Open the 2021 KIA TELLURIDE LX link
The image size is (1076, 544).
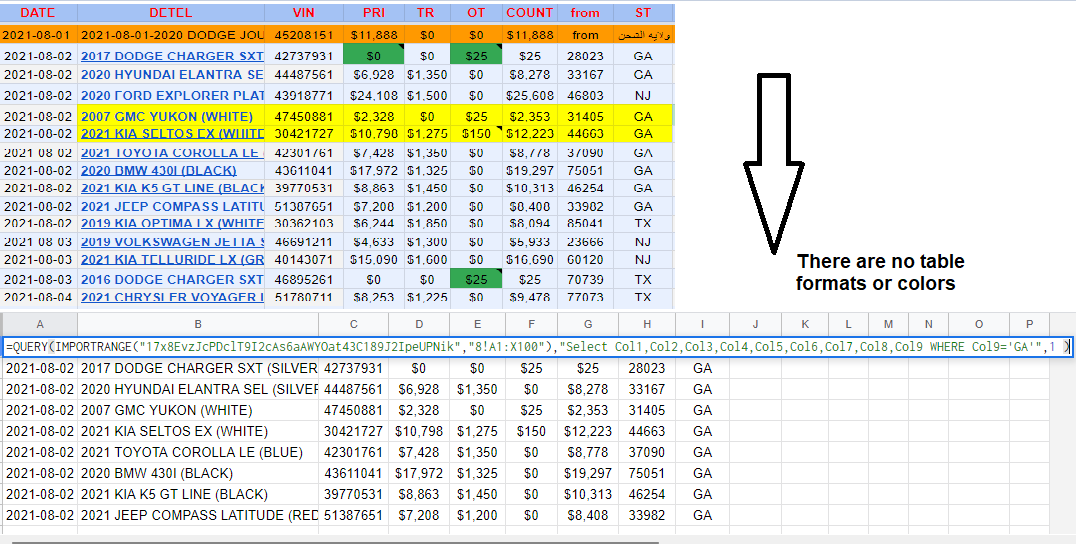[x=172, y=259]
